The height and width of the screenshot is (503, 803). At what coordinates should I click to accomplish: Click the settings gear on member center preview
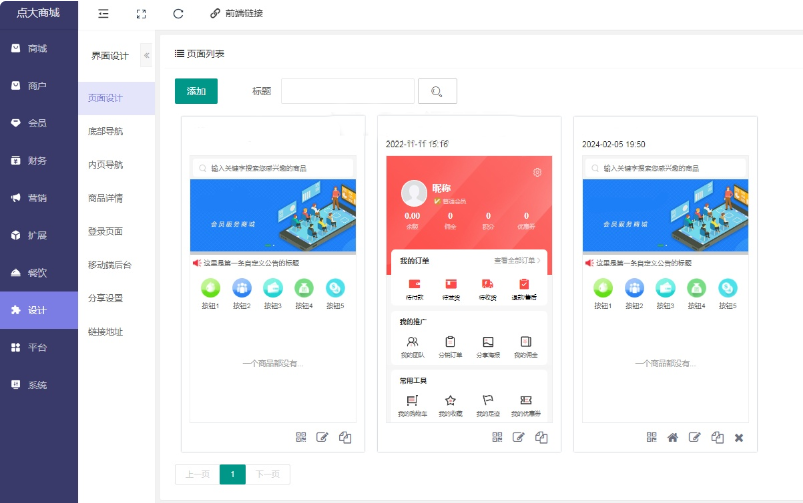538,172
